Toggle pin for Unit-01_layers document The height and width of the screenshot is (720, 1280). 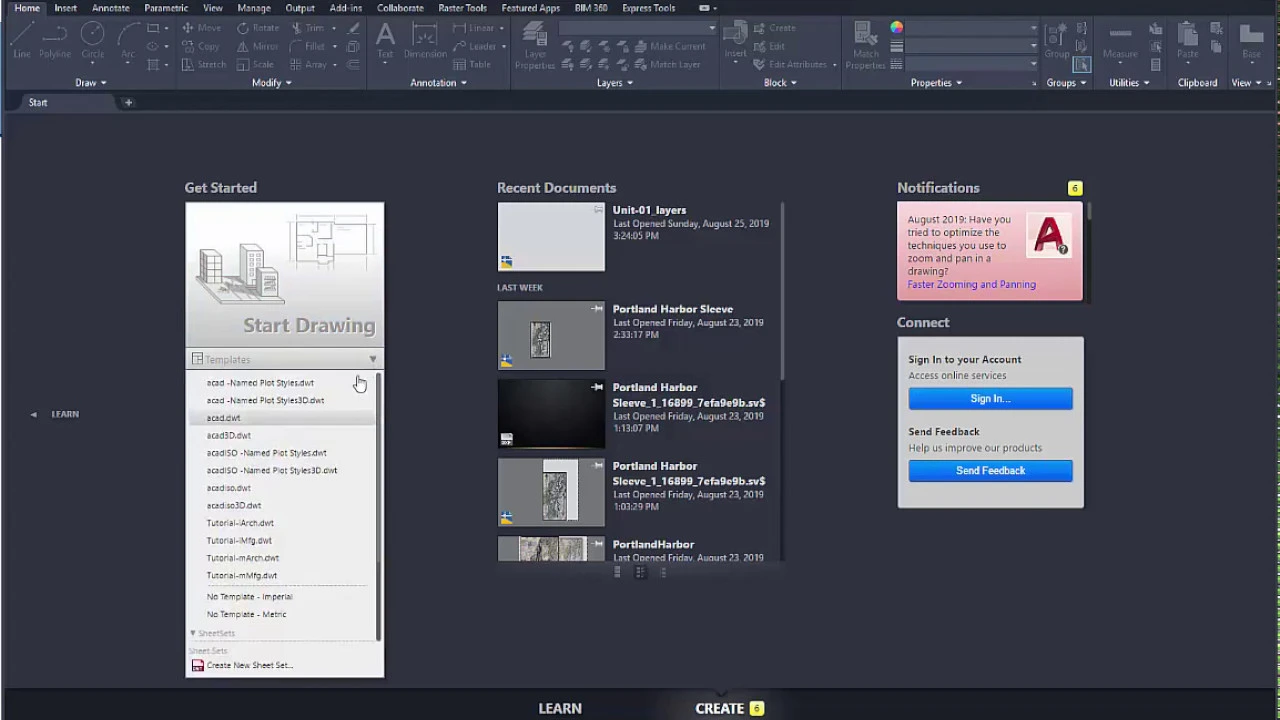coord(598,210)
